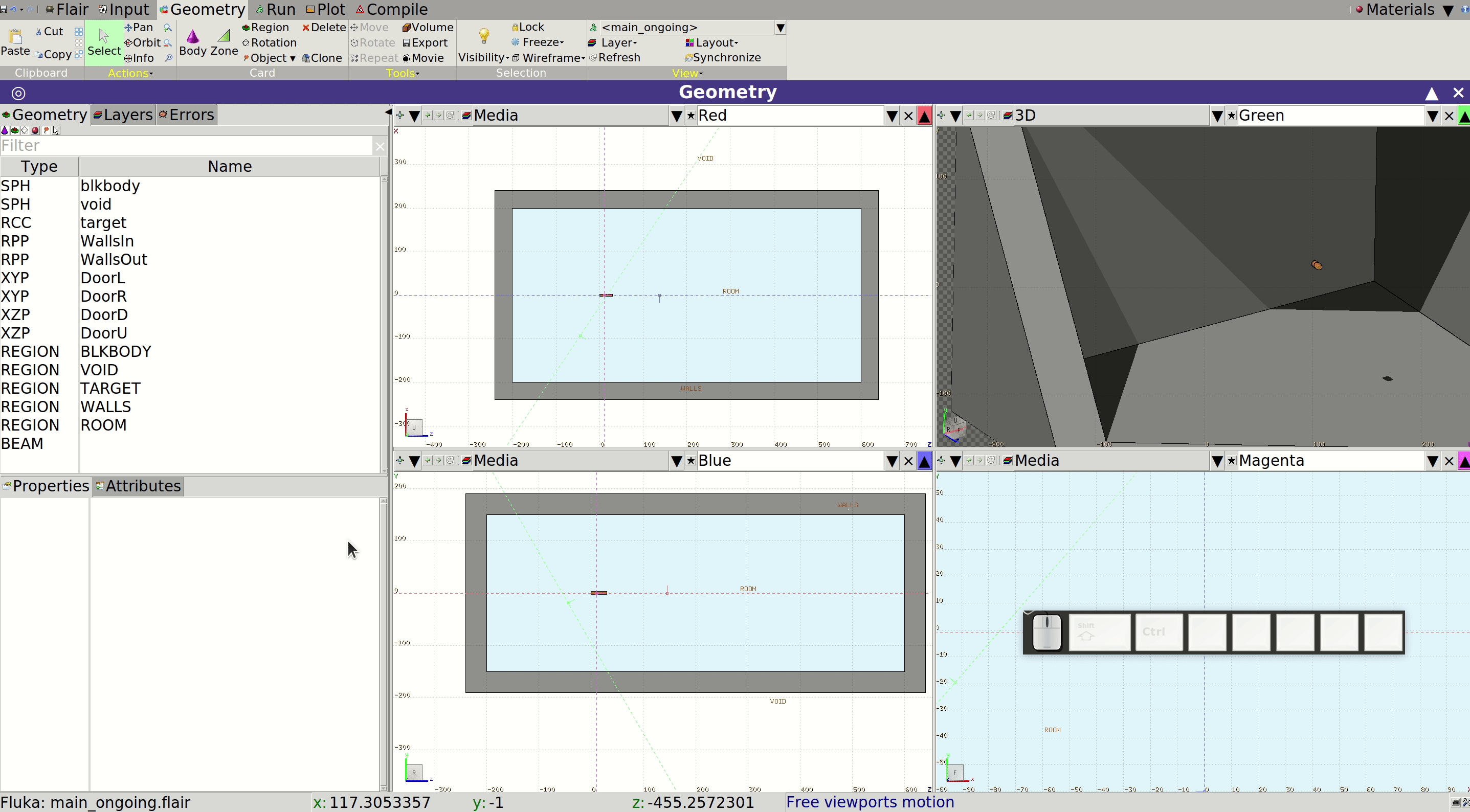Click the Volume tool icon
This screenshot has height=812, width=1470.
click(x=406, y=28)
